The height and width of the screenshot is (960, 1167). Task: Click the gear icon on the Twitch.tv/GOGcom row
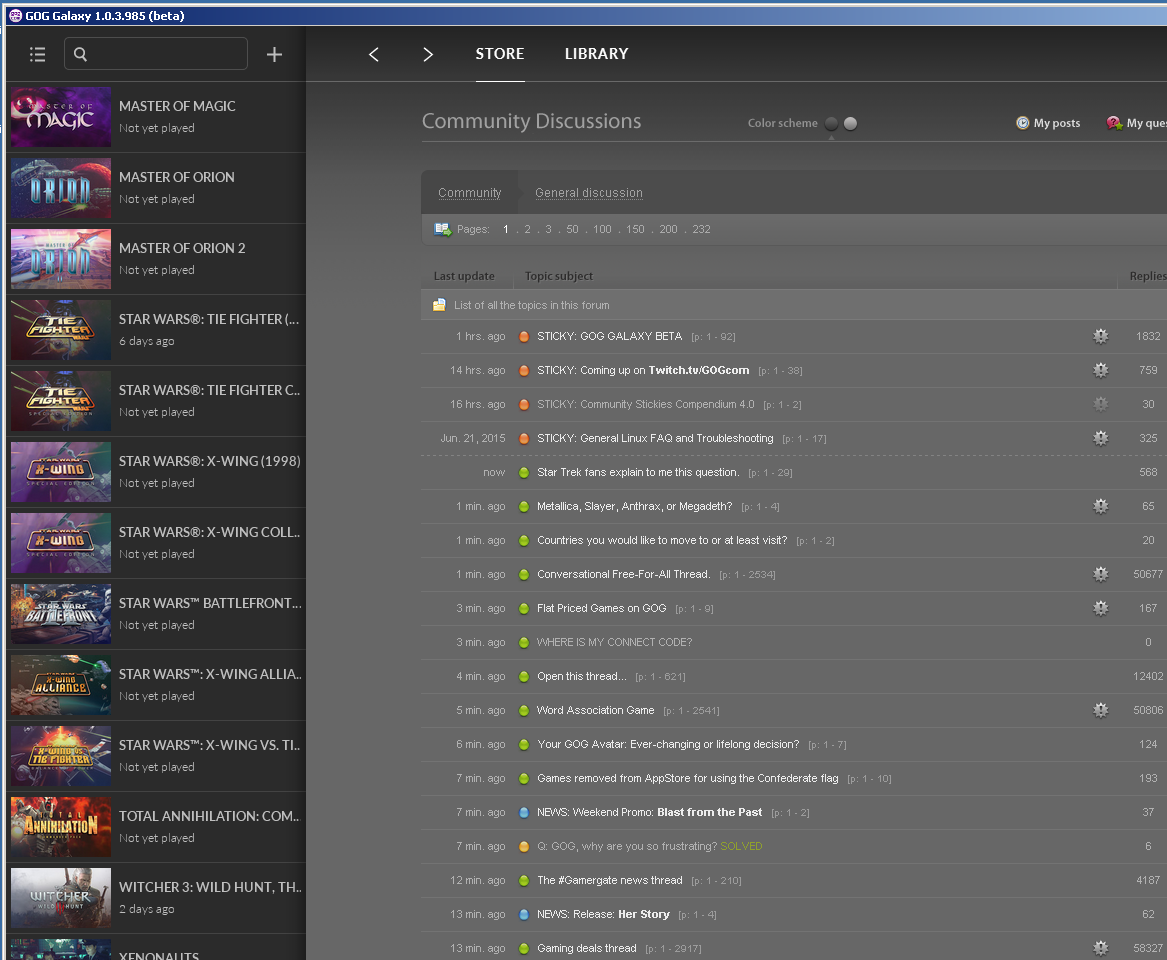tap(1101, 370)
